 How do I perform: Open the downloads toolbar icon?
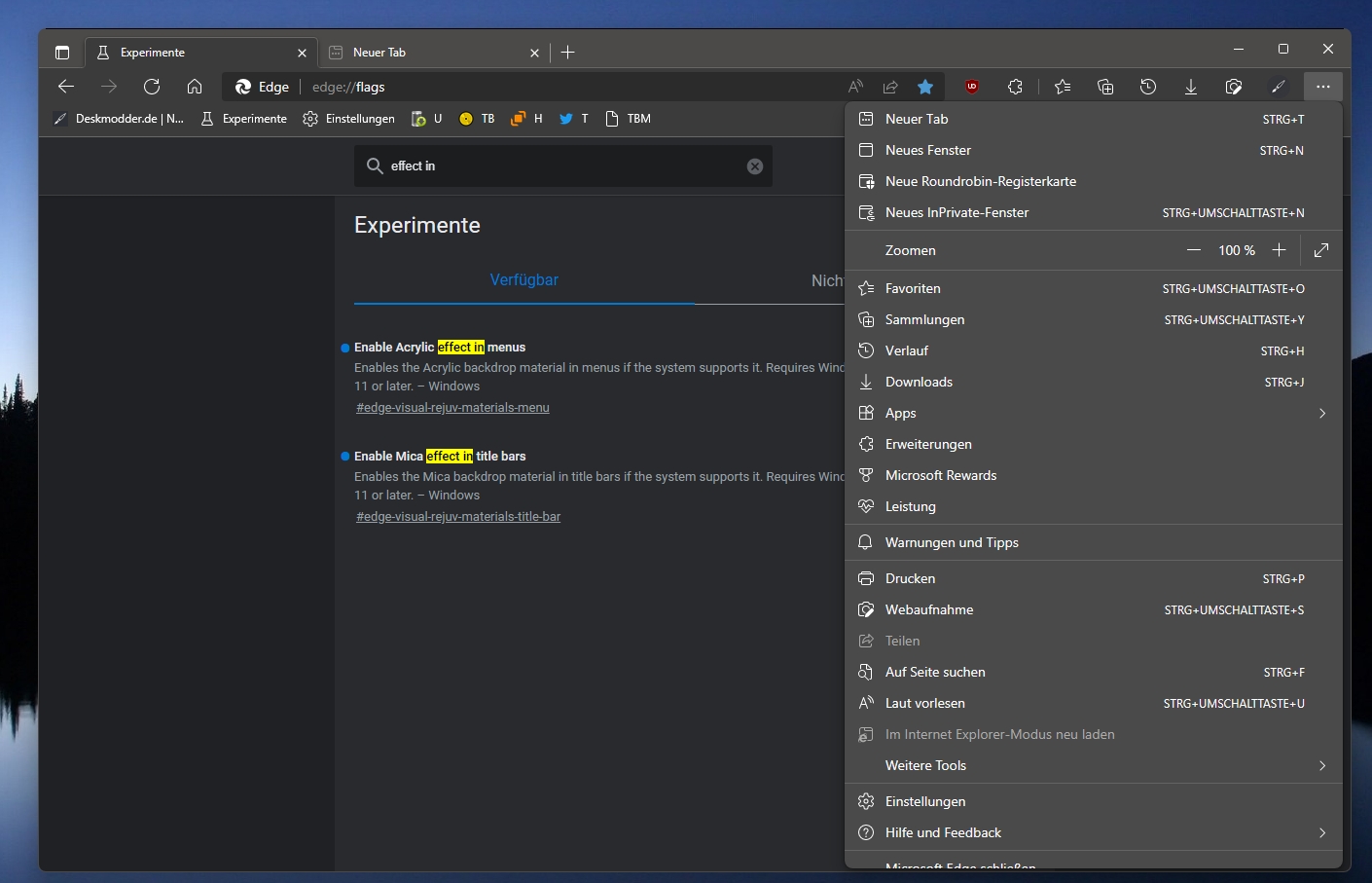tap(1191, 87)
